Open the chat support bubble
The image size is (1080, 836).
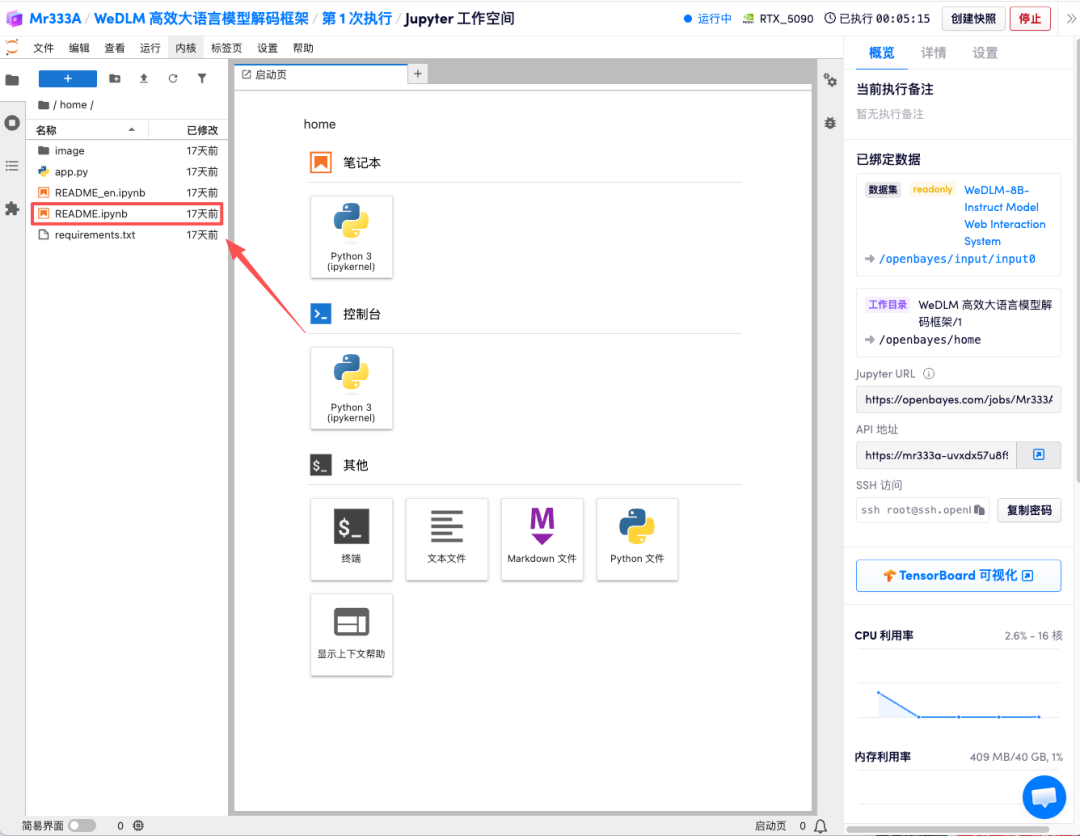tap(1044, 797)
